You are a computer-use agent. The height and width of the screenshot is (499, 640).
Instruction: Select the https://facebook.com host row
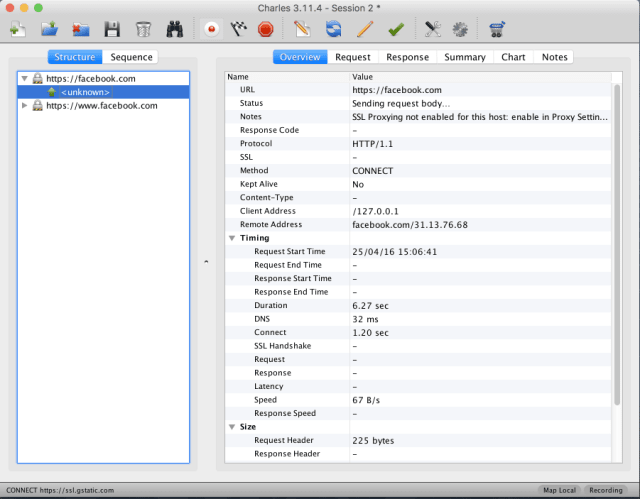pyautogui.click(x=103, y=78)
